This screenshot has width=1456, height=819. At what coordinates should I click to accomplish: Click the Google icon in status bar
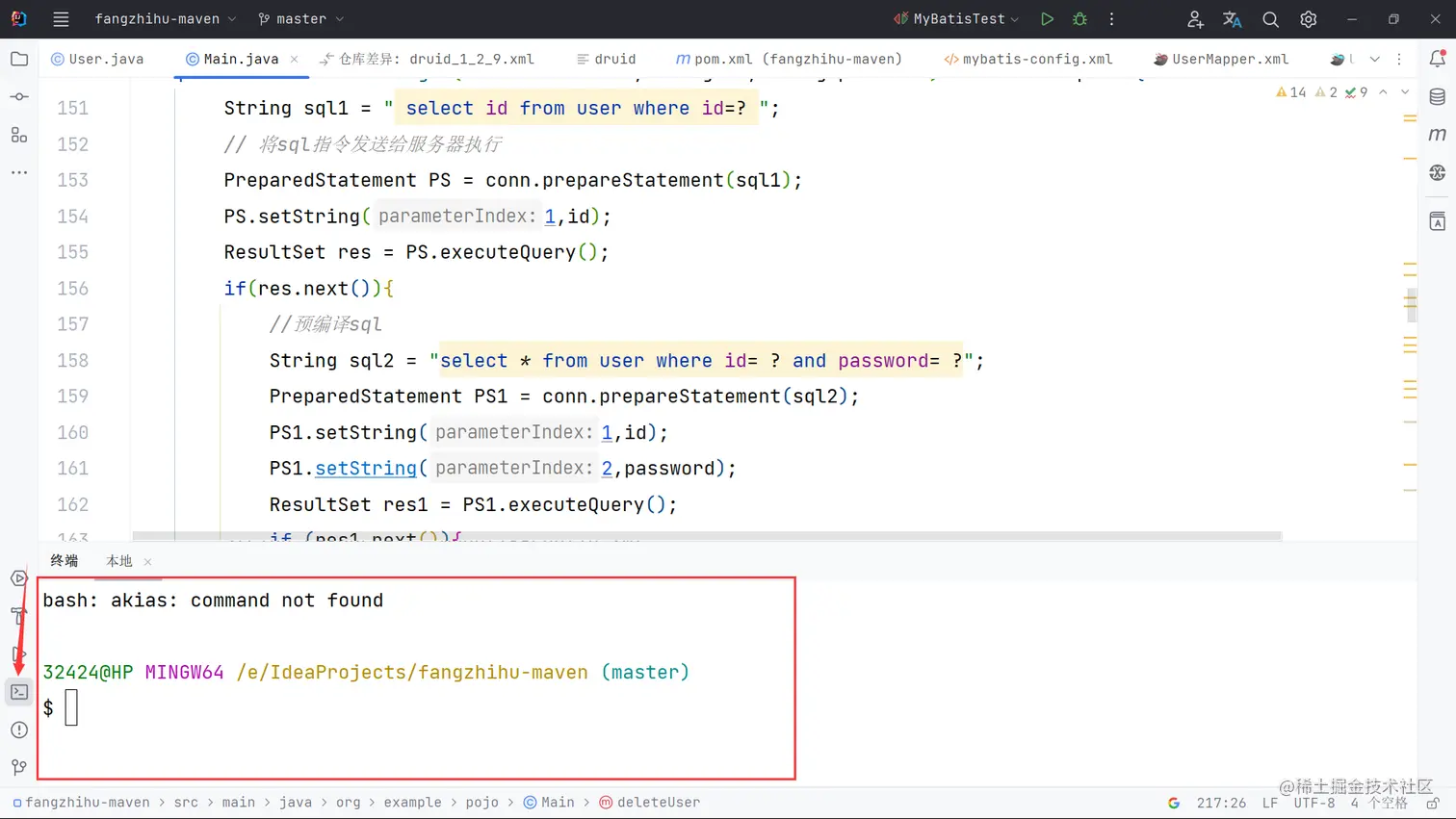pos(1173,803)
